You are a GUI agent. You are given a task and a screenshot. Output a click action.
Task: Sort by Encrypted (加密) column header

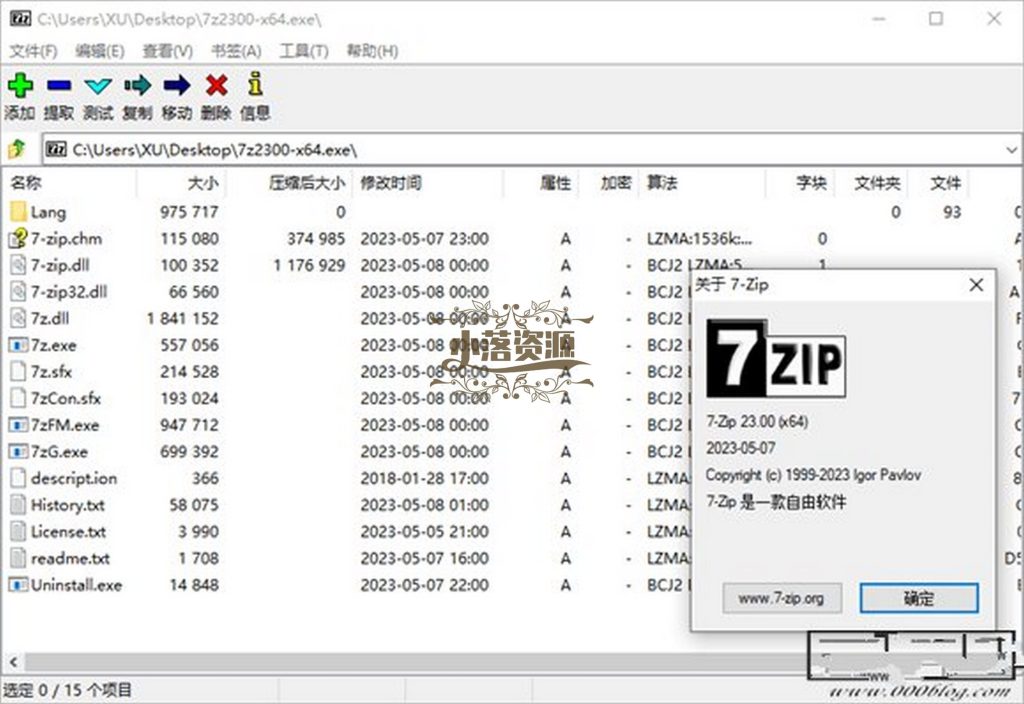point(609,183)
